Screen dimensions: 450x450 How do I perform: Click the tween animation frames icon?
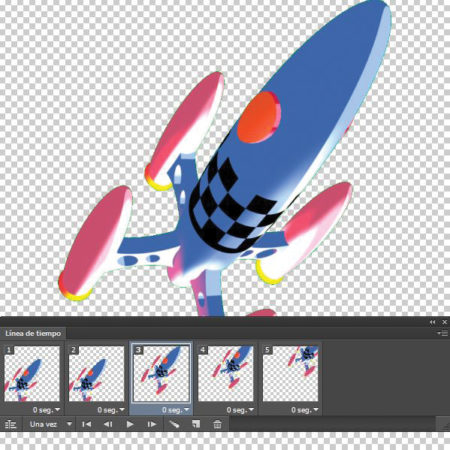click(174, 424)
